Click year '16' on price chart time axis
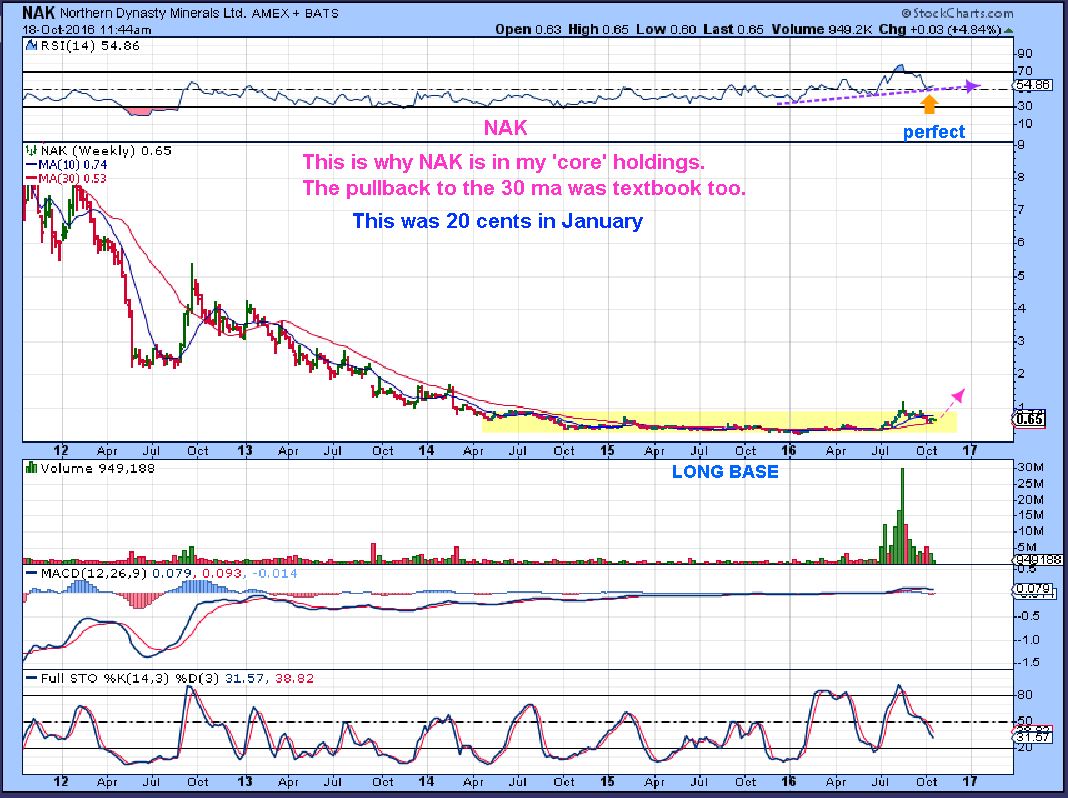 (789, 450)
